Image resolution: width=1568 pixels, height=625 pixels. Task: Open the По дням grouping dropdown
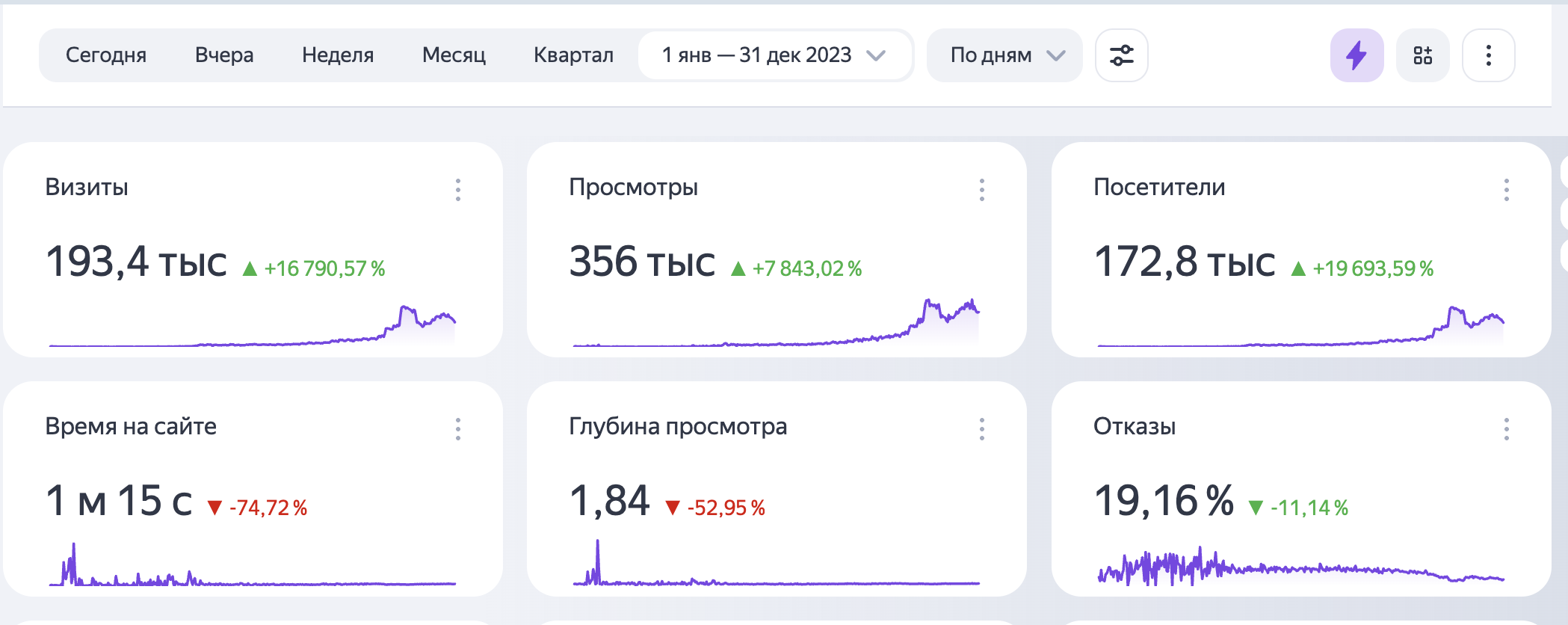tap(1004, 55)
